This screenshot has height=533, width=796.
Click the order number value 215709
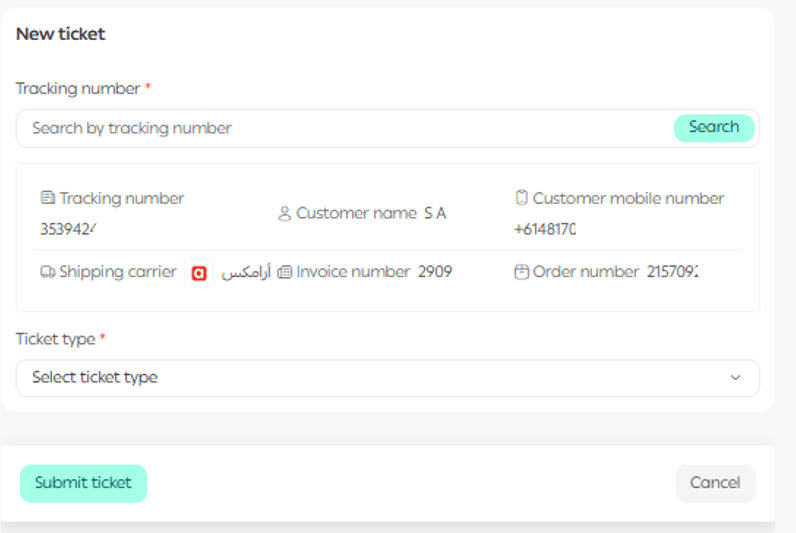(672, 272)
